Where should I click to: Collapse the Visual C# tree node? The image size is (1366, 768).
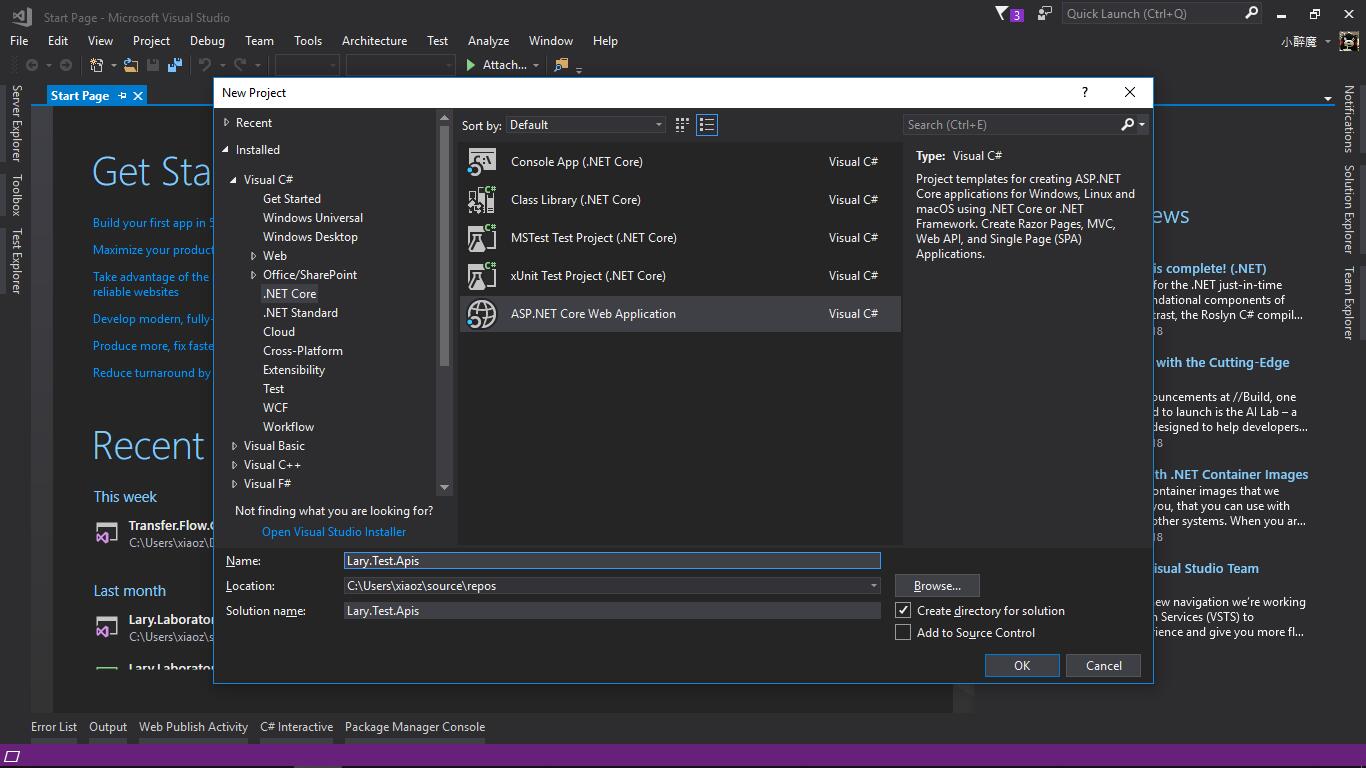click(x=234, y=180)
